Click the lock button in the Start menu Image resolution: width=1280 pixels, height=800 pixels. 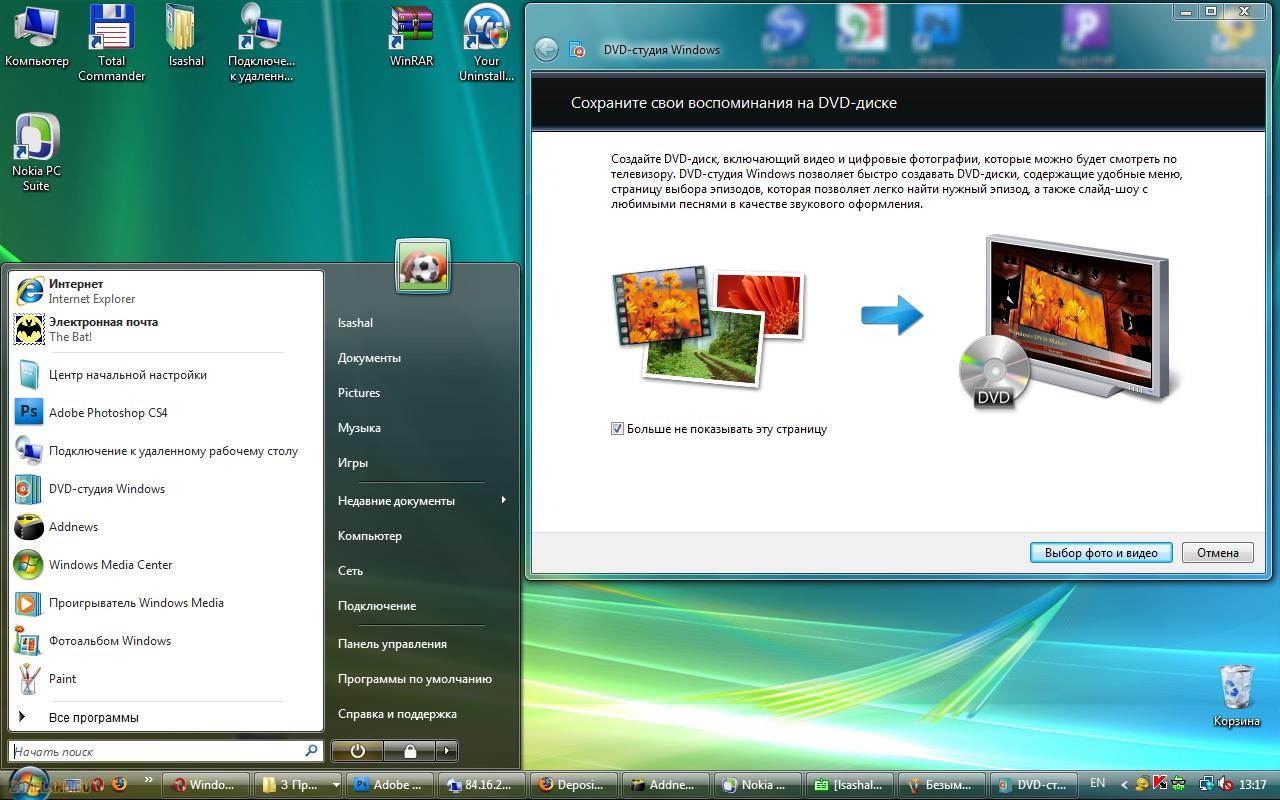point(410,751)
